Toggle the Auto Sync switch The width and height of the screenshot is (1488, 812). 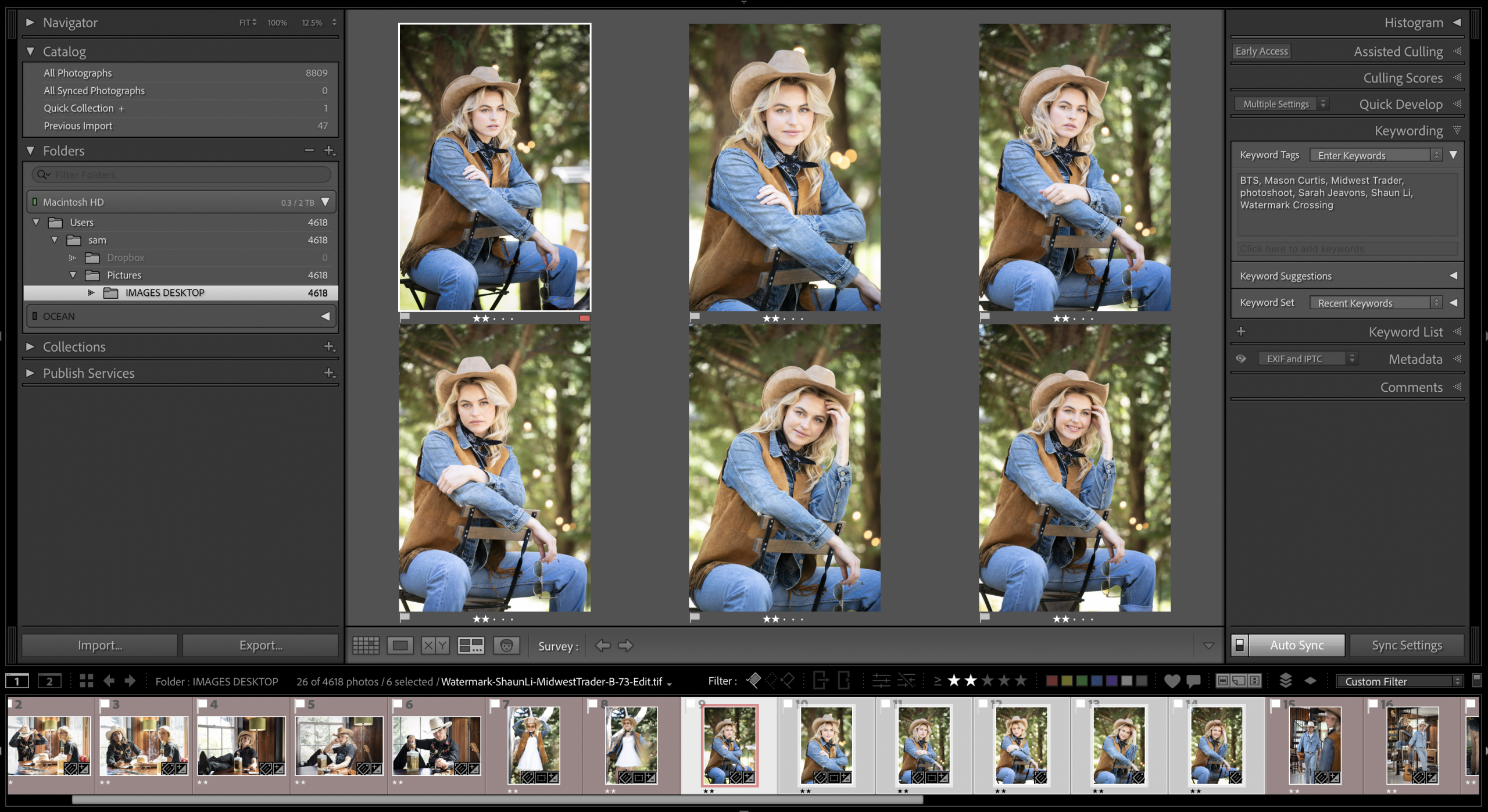[x=1239, y=645]
